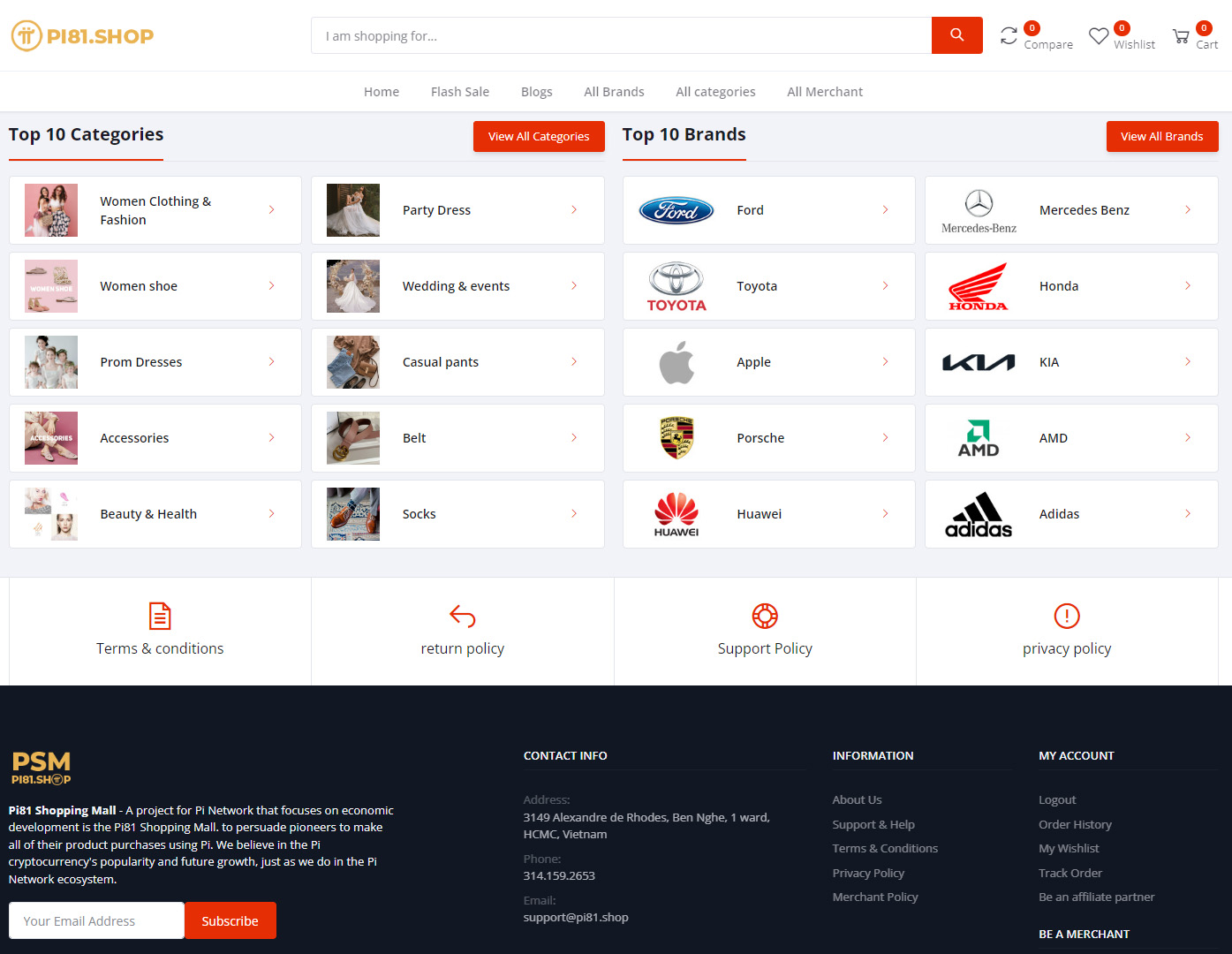1232x954 pixels.
Task: Open Women Clothing & Fashion thumbnail
Action: (x=51, y=210)
